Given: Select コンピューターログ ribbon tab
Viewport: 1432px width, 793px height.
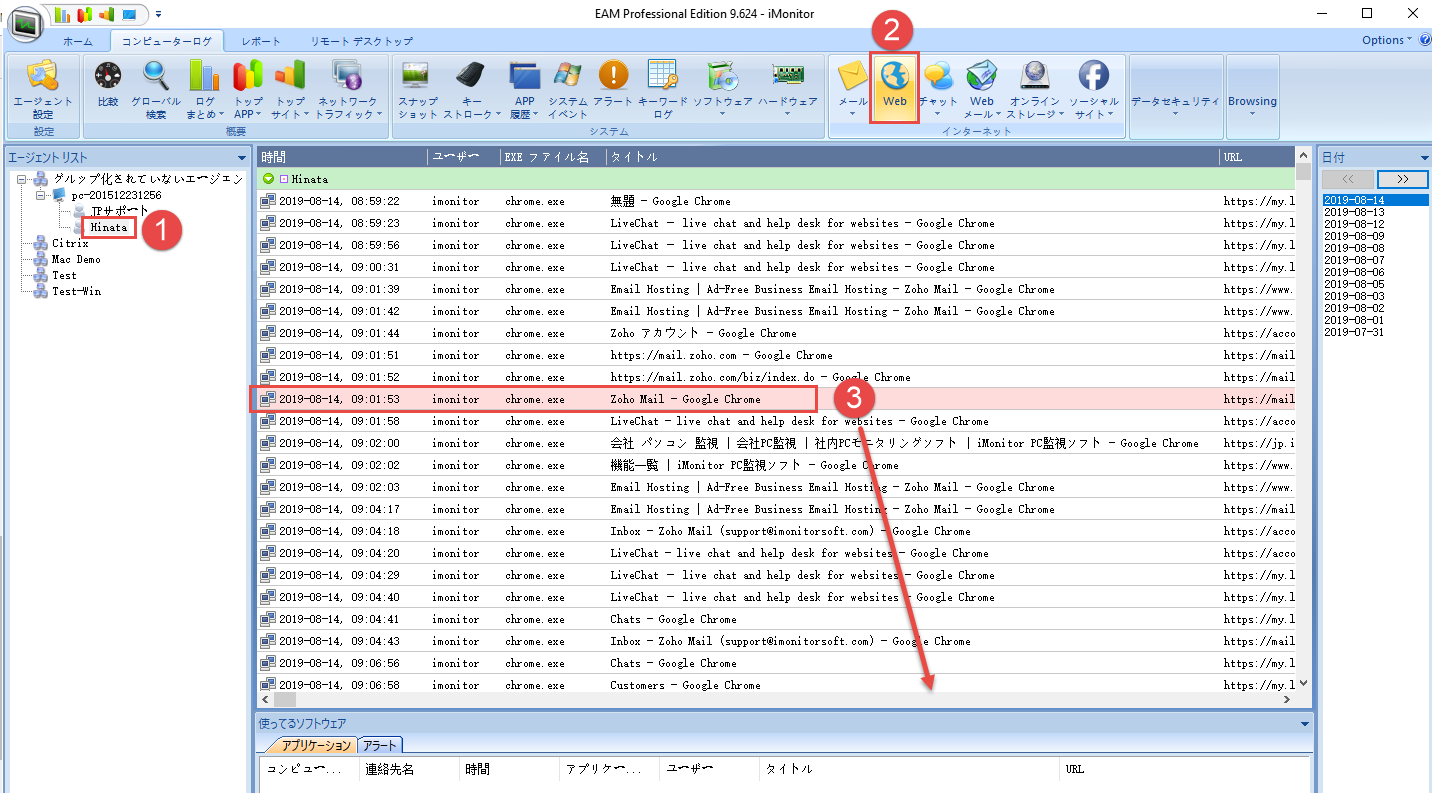Looking at the screenshot, I should pyautogui.click(x=167, y=41).
